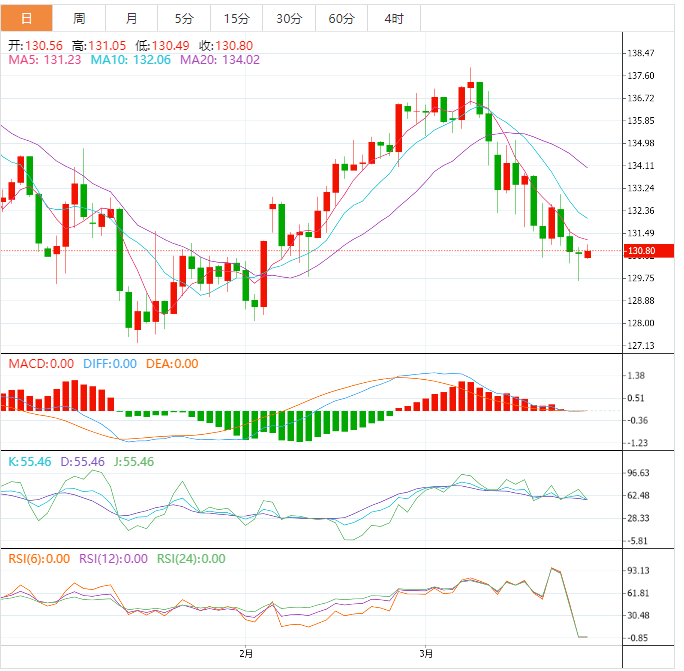Select the 60分 timeframe tab
Screen dimensions: 684x671
tap(341, 19)
